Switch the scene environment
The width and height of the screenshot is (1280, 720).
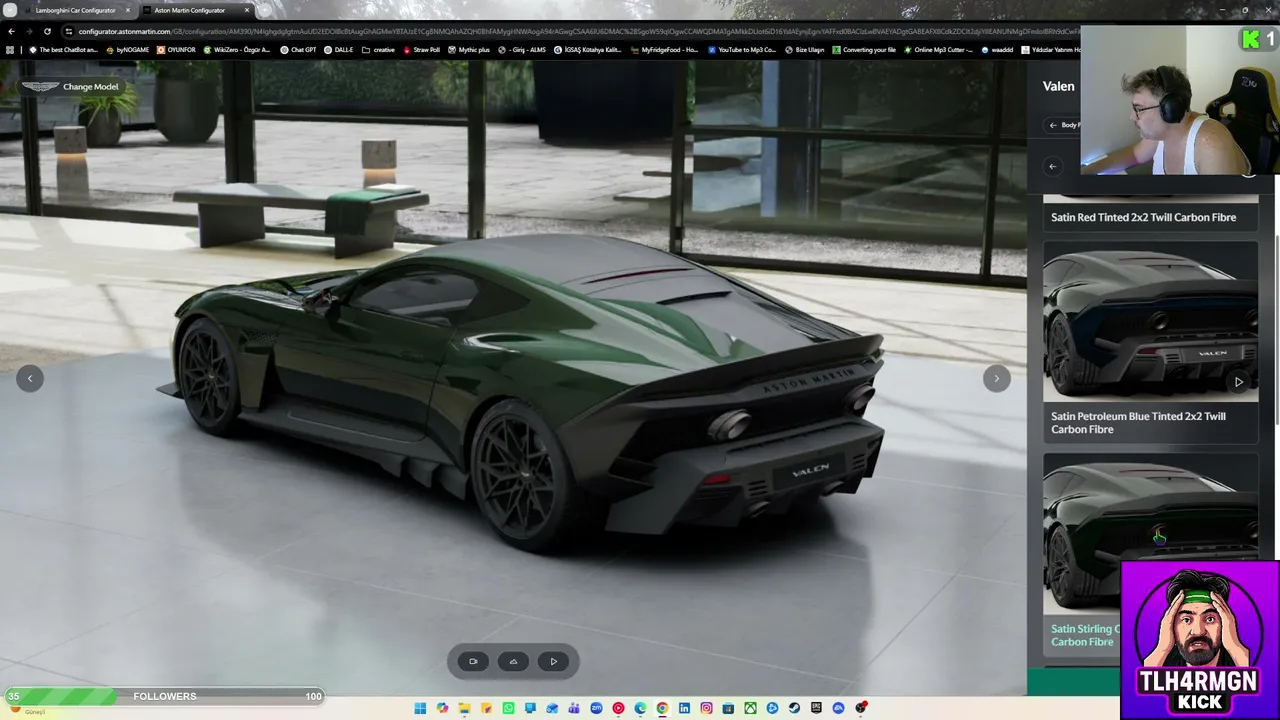coord(513,661)
